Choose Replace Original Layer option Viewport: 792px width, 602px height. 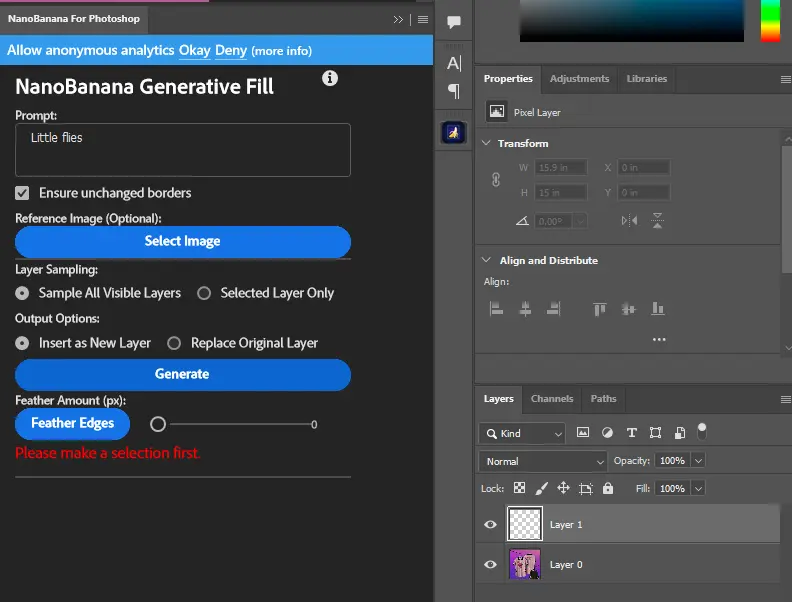tap(174, 343)
